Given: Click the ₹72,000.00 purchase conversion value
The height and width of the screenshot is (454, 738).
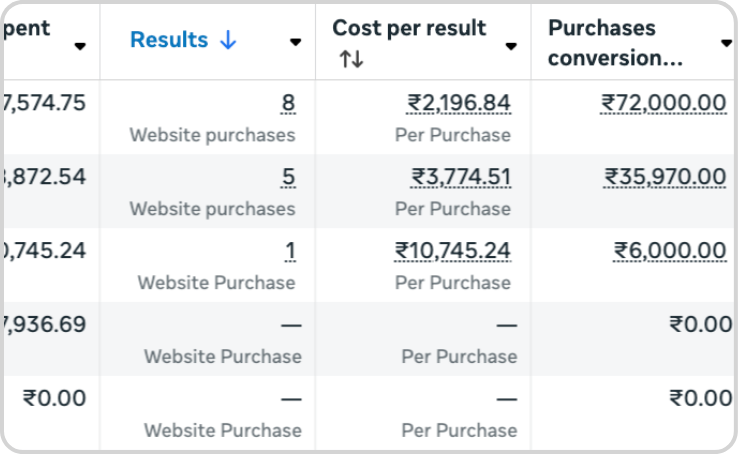Looking at the screenshot, I should point(663,103).
